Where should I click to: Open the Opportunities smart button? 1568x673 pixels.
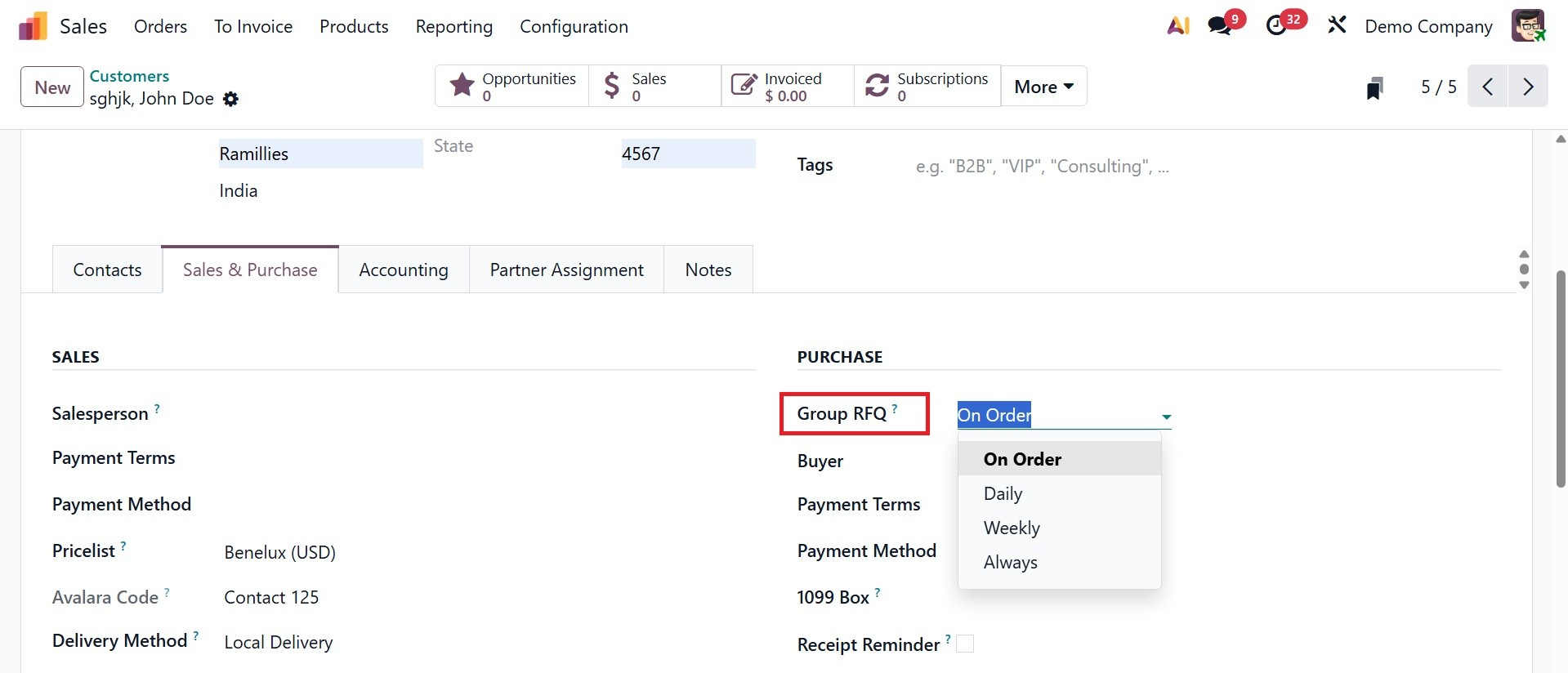512,87
